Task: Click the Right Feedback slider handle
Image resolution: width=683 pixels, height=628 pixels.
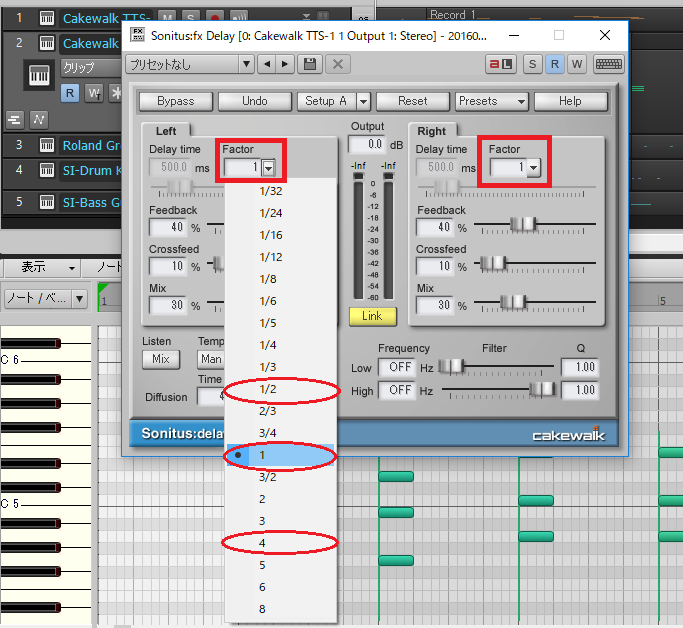Action: pyautogui.click(x=524, y=224)
